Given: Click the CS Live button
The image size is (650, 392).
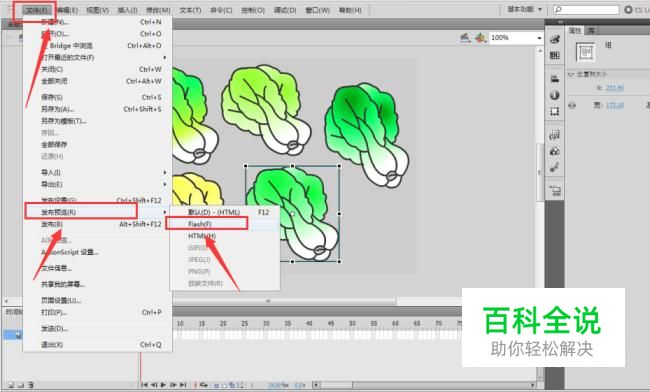Looking at the screenshot, I should tap(637, 9).
